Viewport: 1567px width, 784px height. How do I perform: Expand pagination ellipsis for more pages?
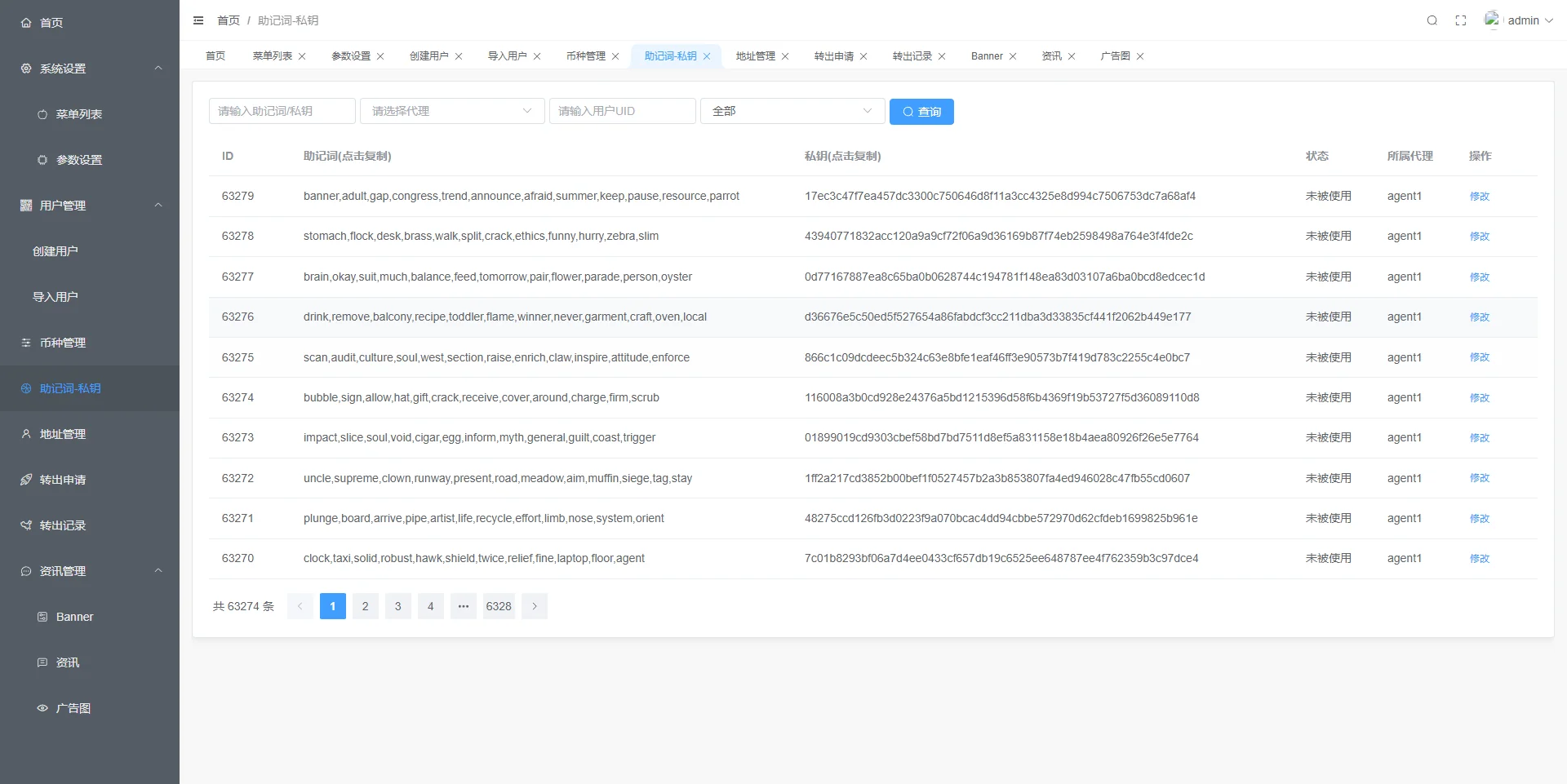pyautogui.click(x=463, y=606)
